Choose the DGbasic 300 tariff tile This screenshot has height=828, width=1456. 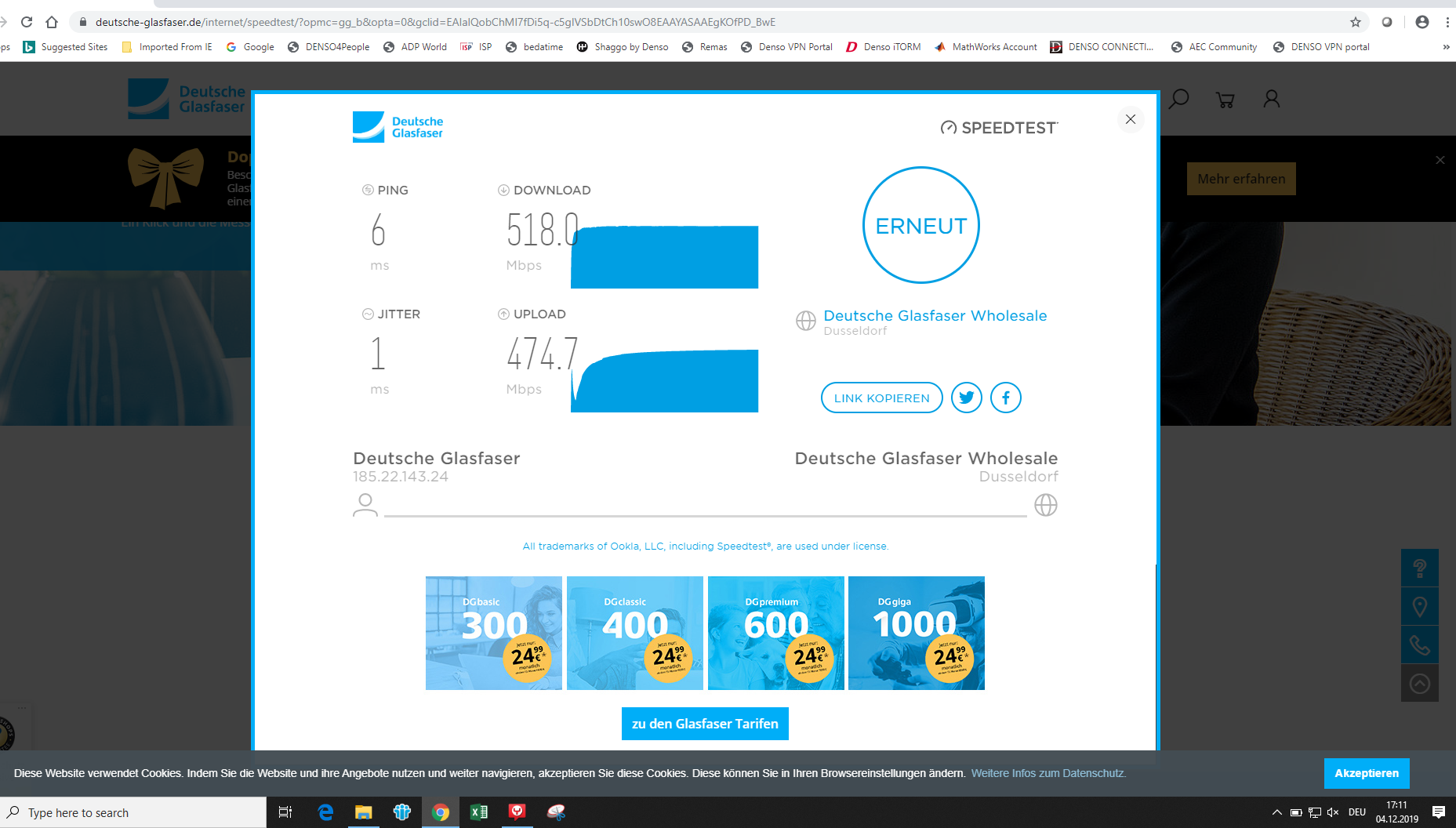point(494,633)
